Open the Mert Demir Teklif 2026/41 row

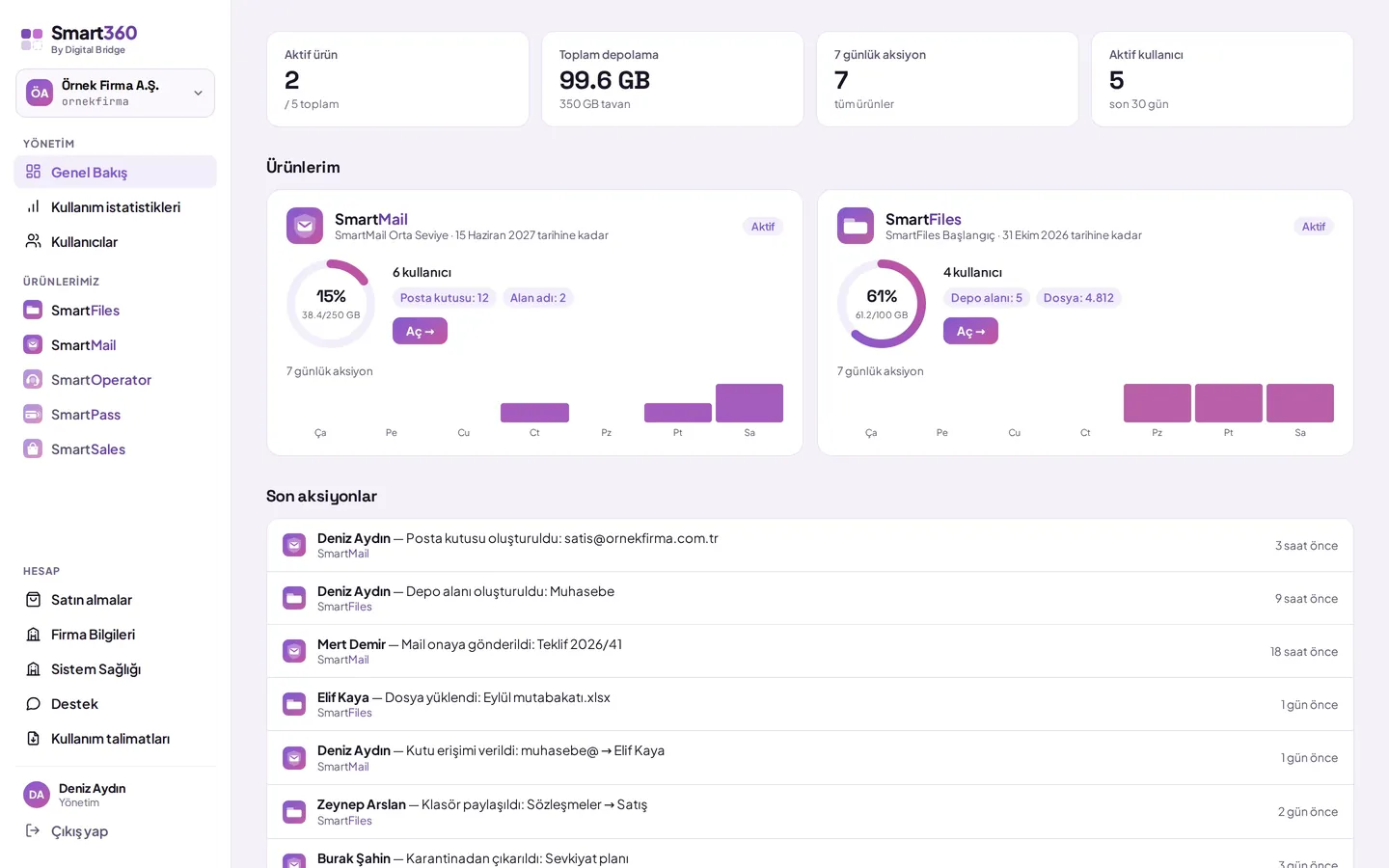pos(810,652)
